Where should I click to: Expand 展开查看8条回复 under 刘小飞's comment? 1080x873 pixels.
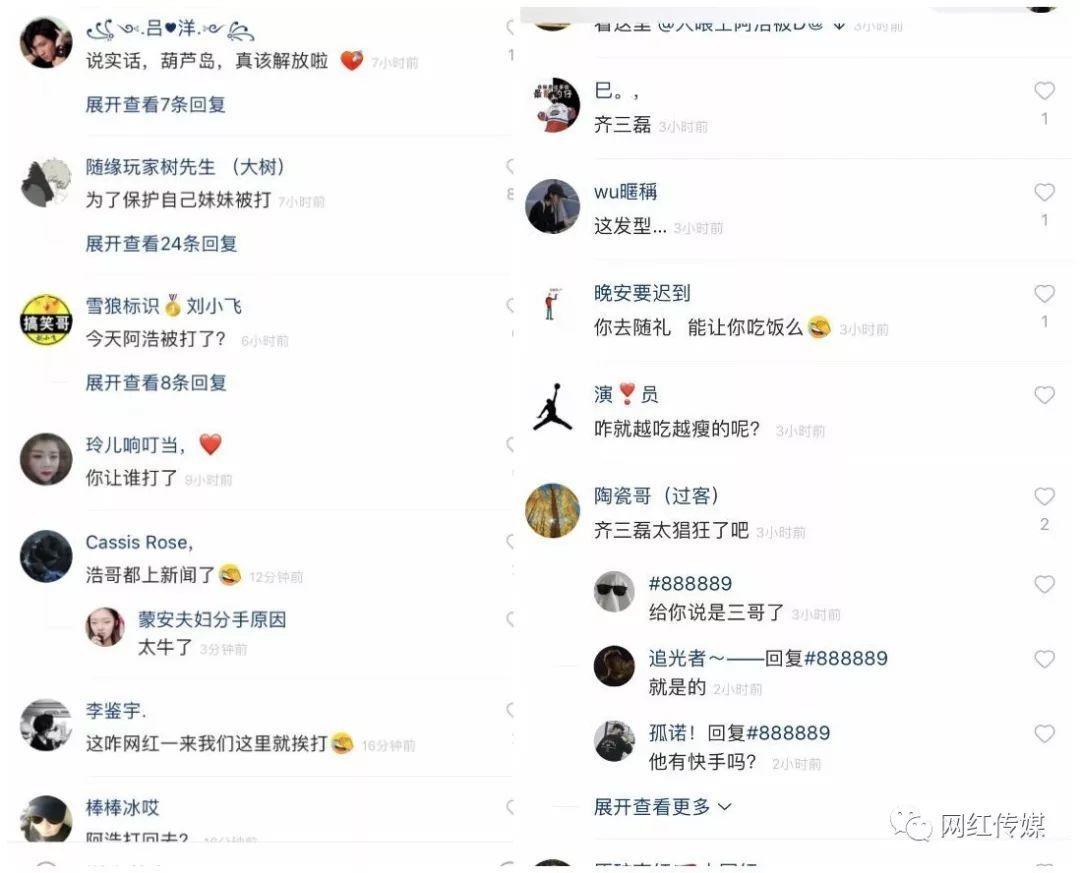156,383
